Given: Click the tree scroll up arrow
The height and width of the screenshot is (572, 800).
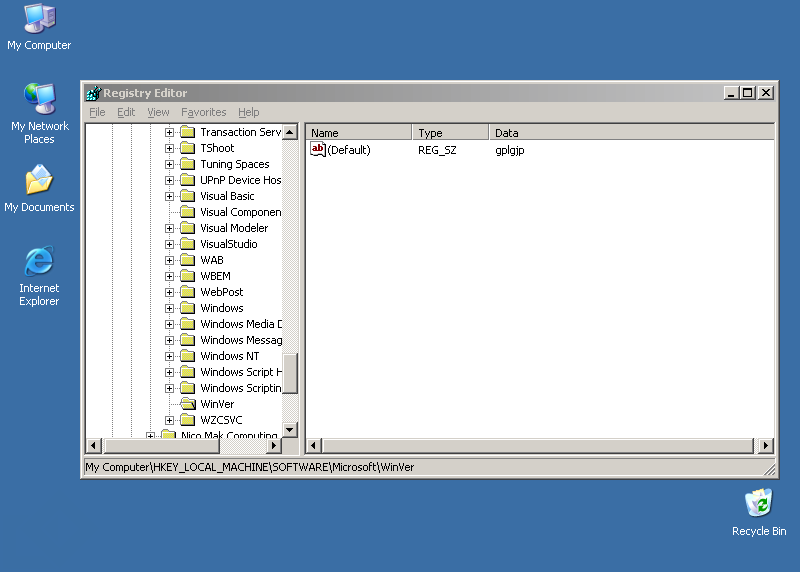Looking at the screenshot, I should click(x=290, y=132).
